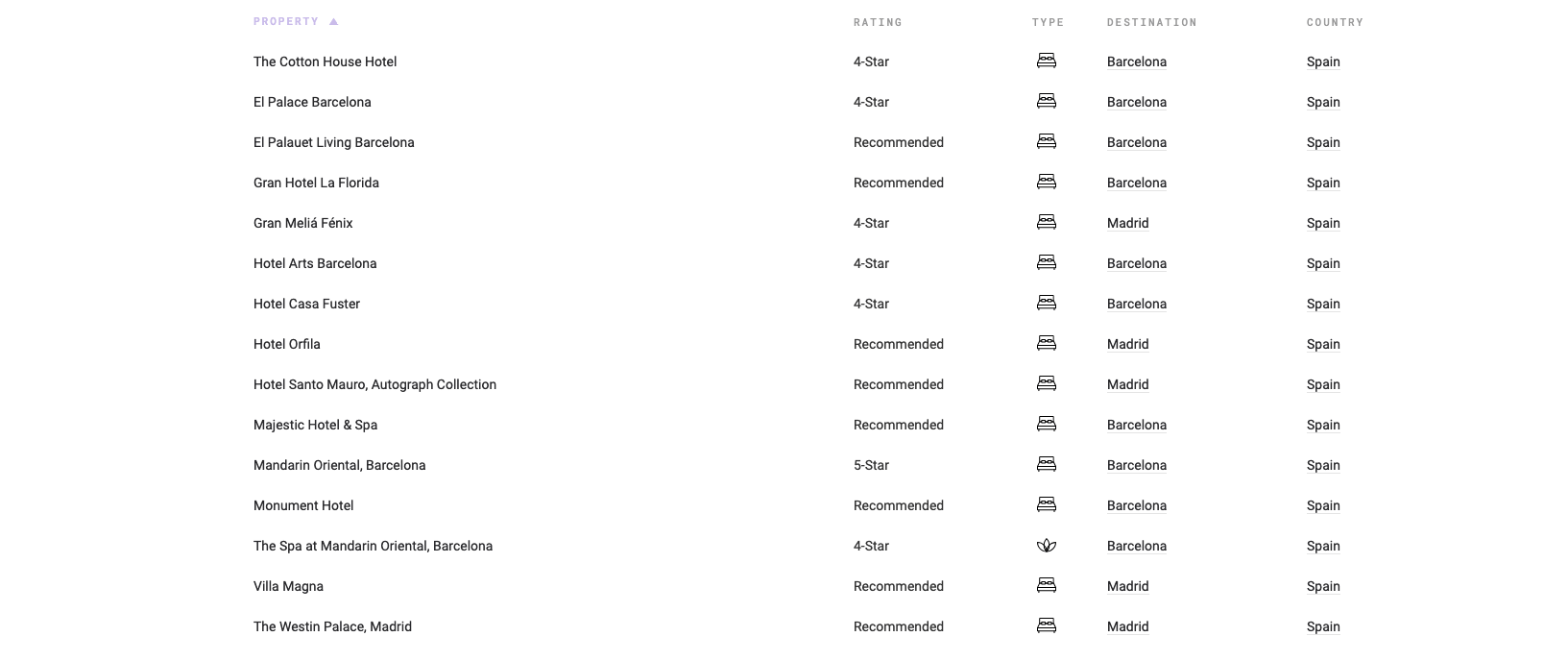Click the bed icon beside Hotel Orfila

click(1047, 343)
